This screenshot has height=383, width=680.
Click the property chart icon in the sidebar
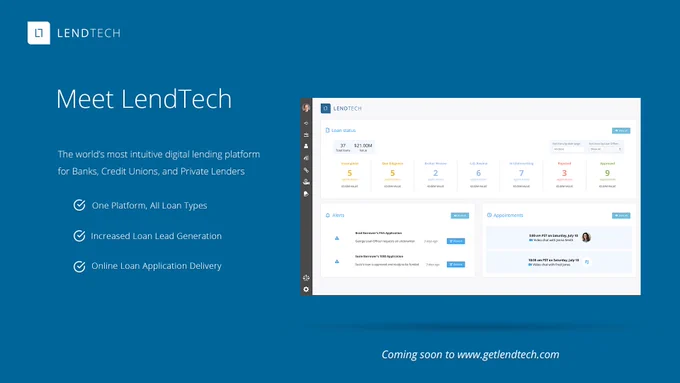tap(306, 158)
